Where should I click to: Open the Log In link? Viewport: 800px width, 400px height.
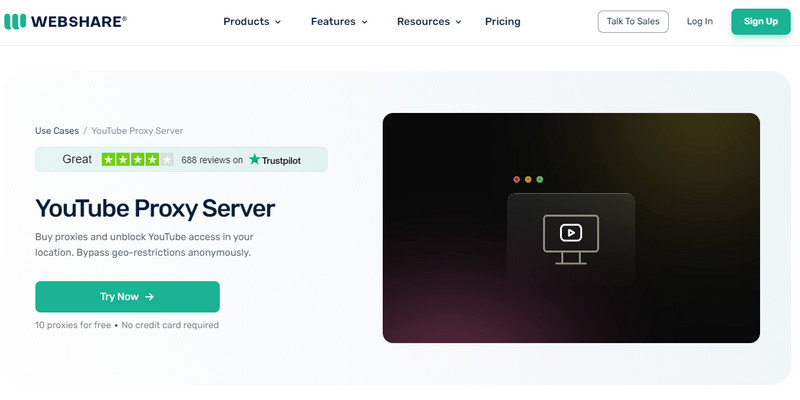pyautogui.click(x=700, y=21)
